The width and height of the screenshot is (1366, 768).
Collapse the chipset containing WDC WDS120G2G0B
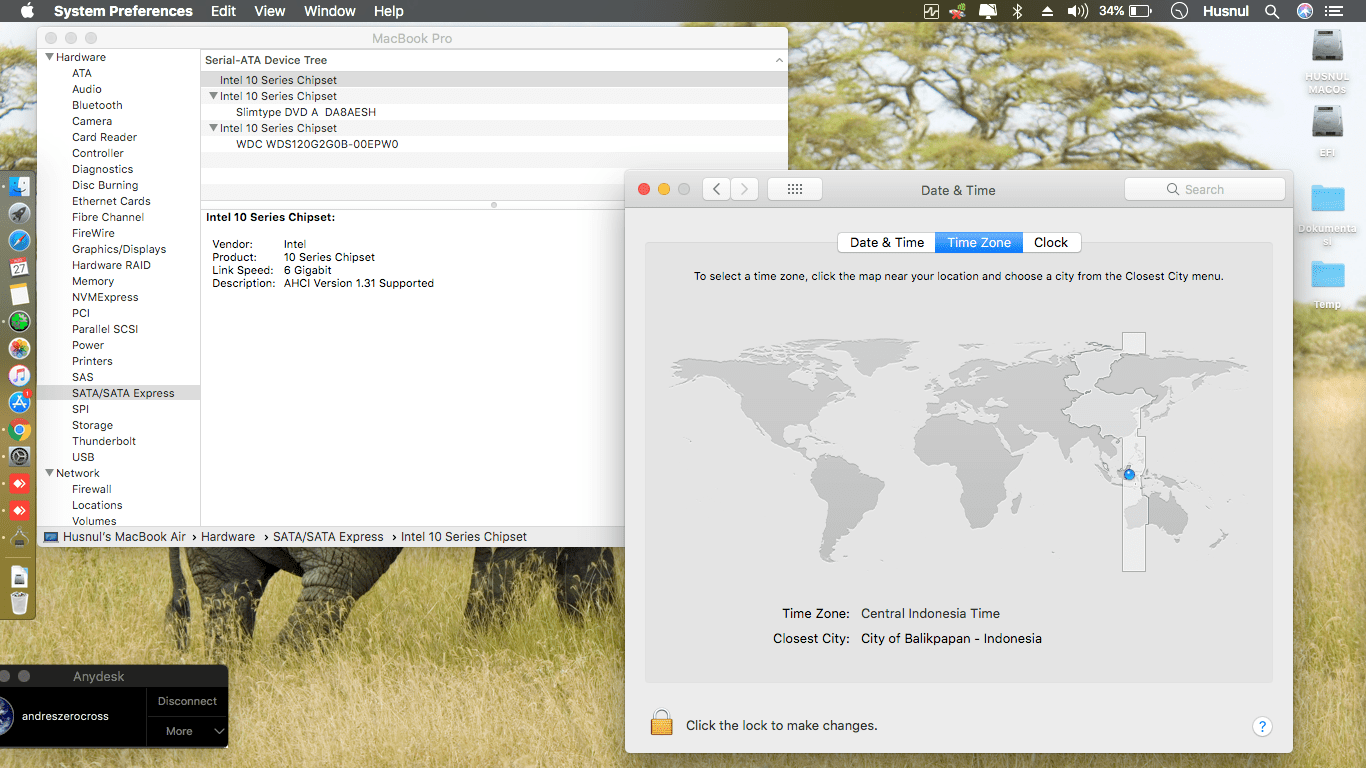[213, 128]
